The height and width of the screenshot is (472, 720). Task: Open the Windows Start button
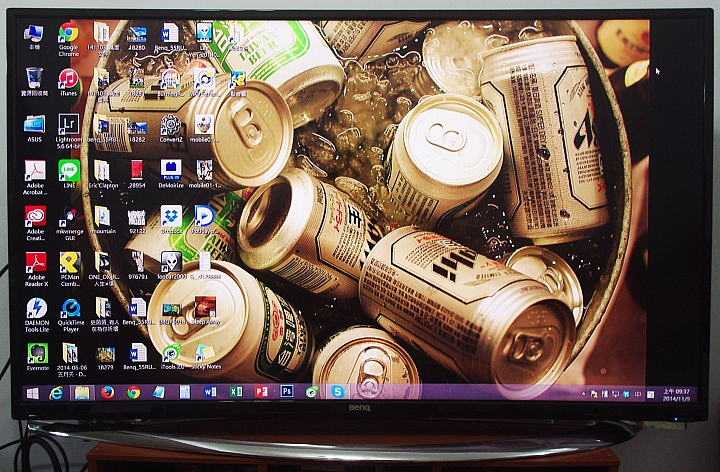point(33,393)
